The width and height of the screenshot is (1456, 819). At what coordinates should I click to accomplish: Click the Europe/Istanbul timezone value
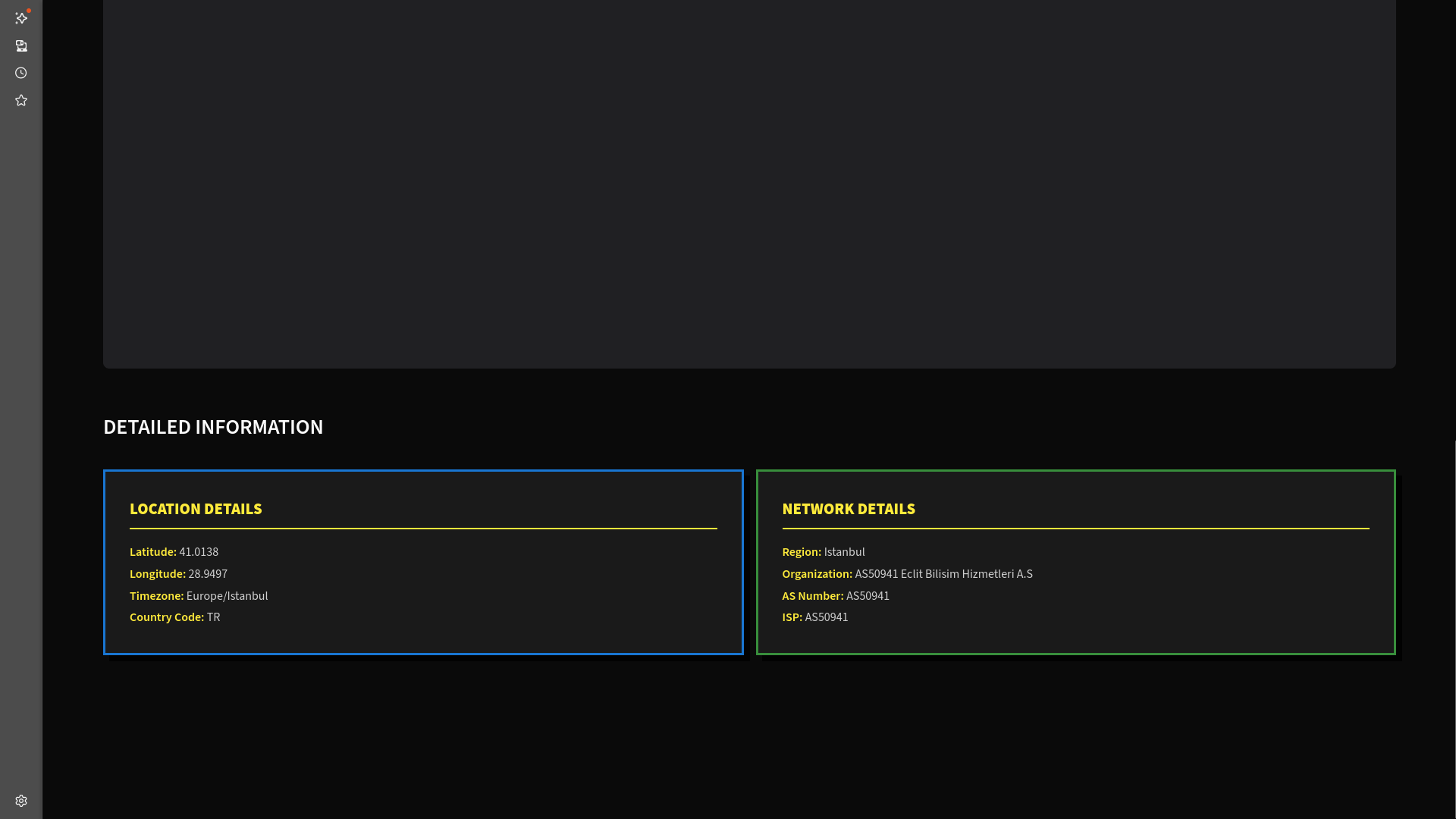[x=227, y=596]
